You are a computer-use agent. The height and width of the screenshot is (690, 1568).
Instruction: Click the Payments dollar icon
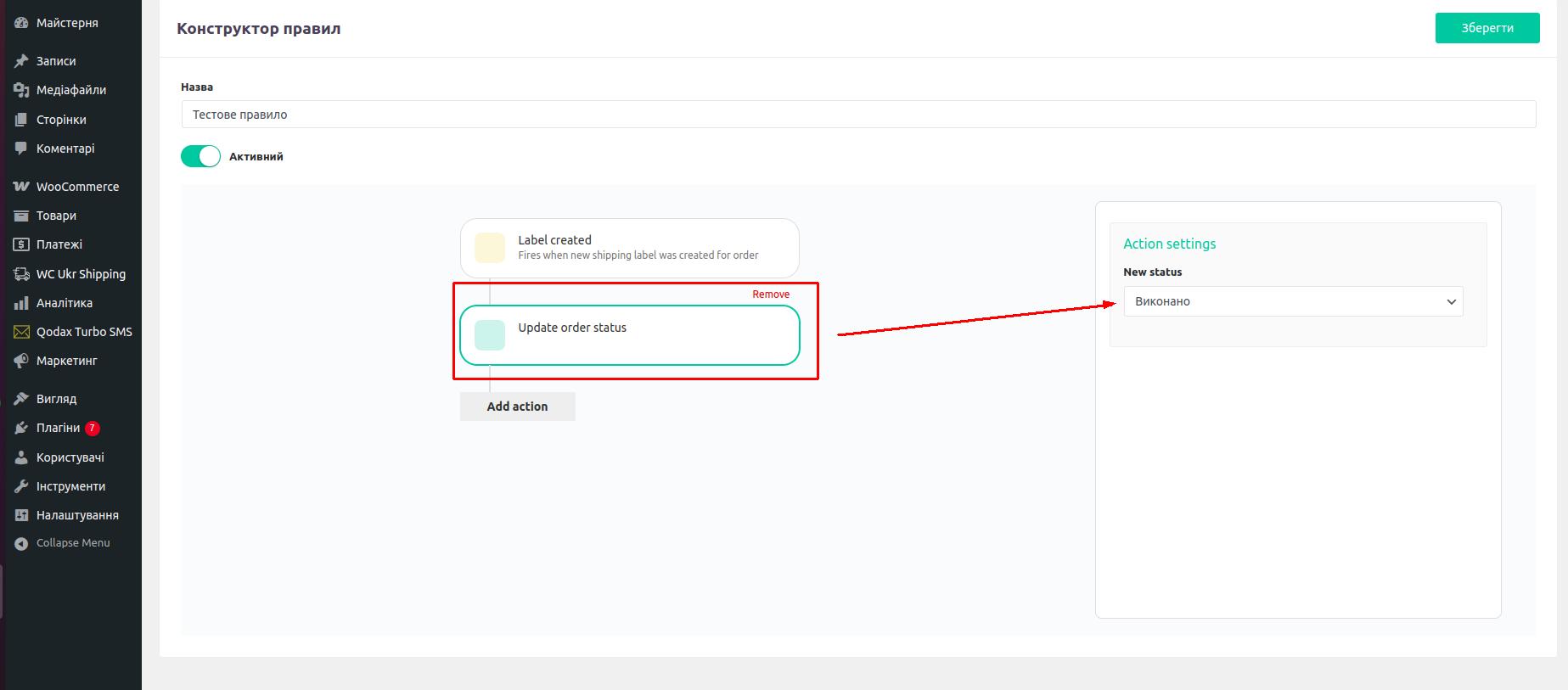[21, 244]
